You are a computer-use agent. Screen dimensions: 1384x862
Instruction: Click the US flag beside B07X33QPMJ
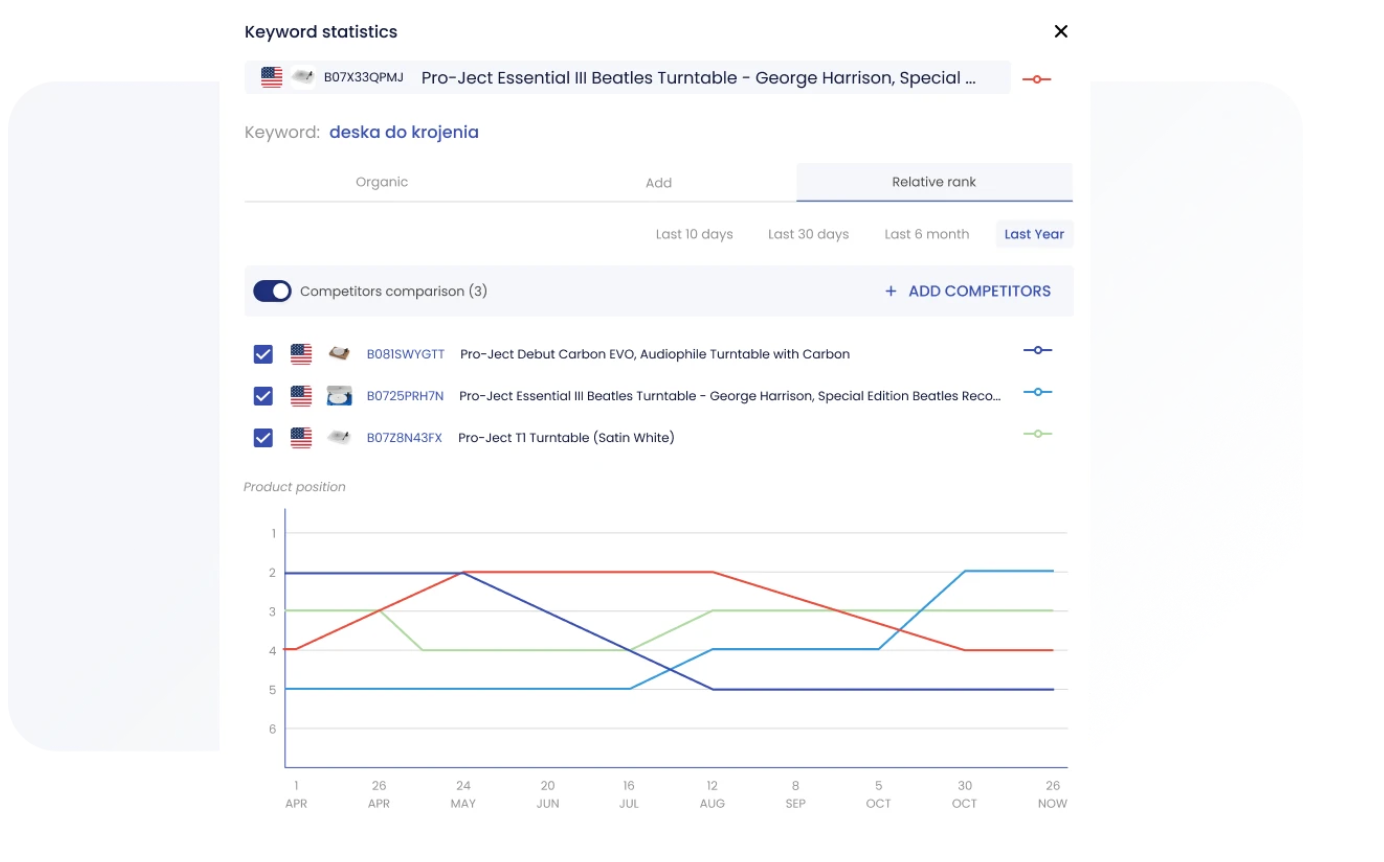click(272, 77)
